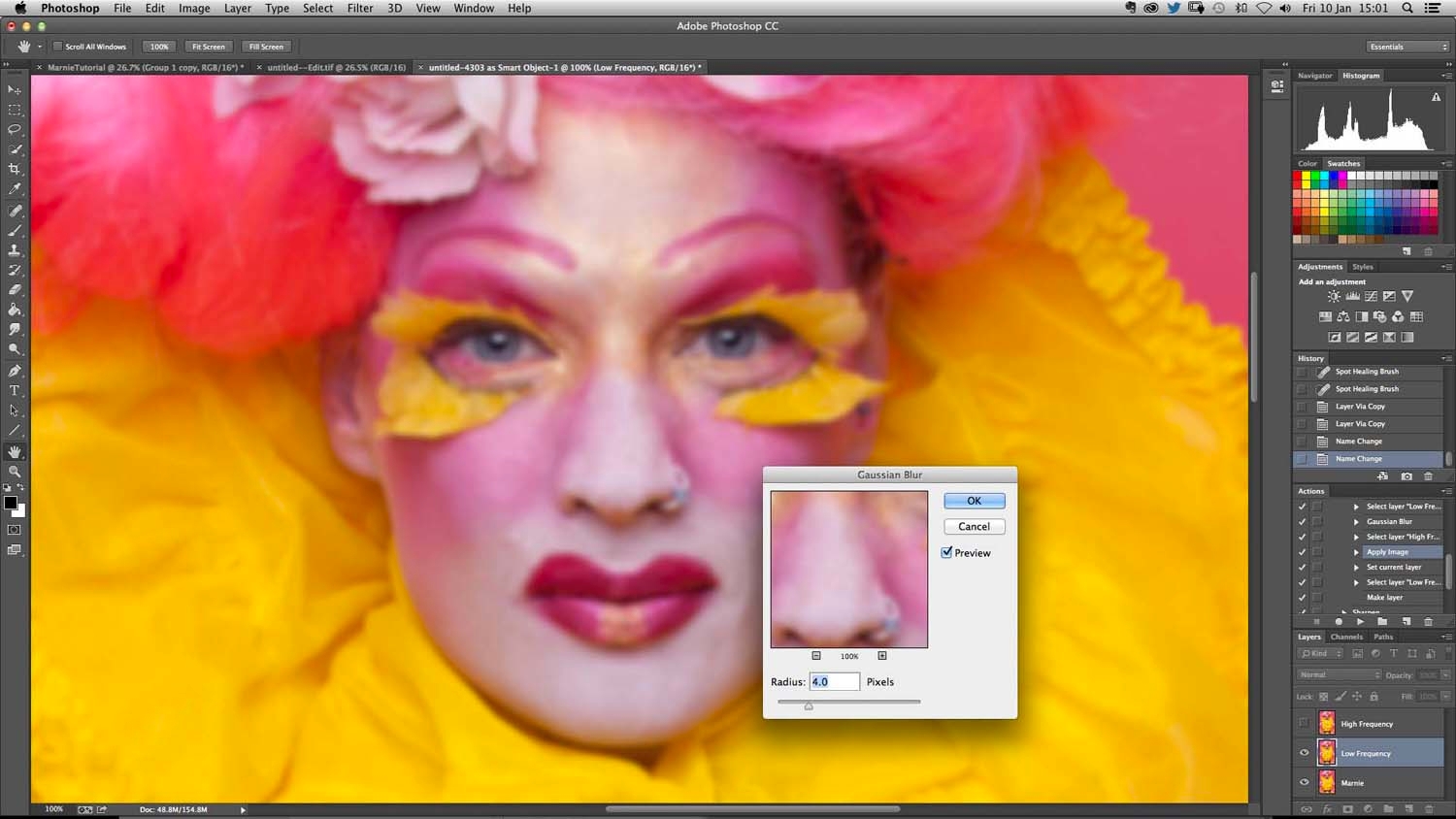Delete layer trash icon in Layers panel
The width and height of the screenshot is (1456, 819).
coord(1428,809)
